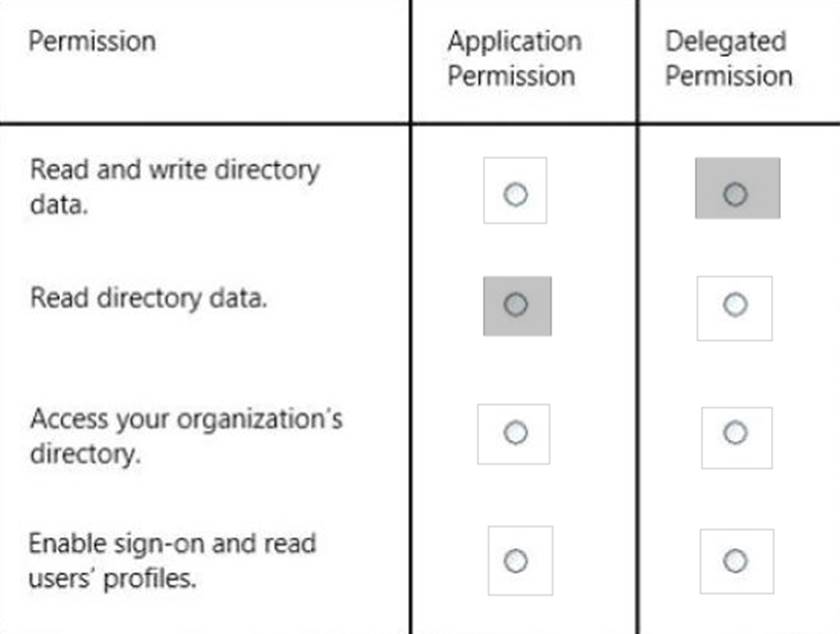Screen dimensions: 840x634
Task: Select Delegated radio for Read and write directory data
Action: [735, 194]
